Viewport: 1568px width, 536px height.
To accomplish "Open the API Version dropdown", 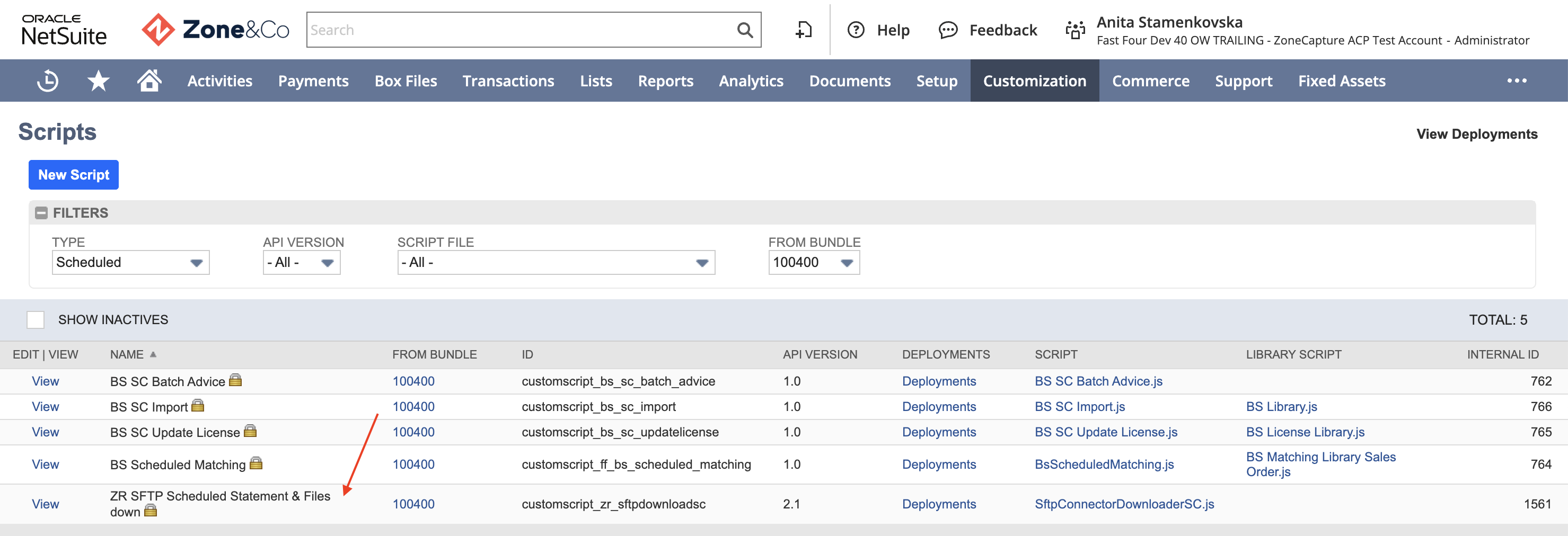I will pos(301,262).
